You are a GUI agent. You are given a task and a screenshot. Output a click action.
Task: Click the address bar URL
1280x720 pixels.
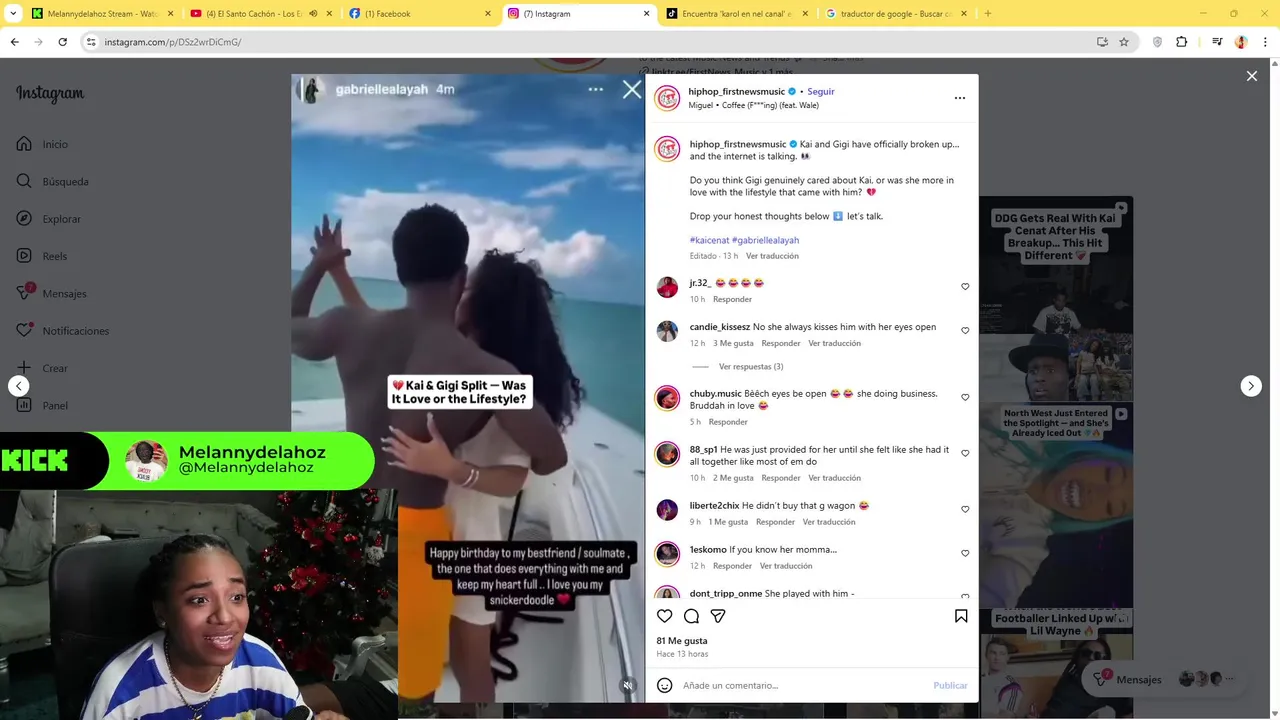pos(172,42)
